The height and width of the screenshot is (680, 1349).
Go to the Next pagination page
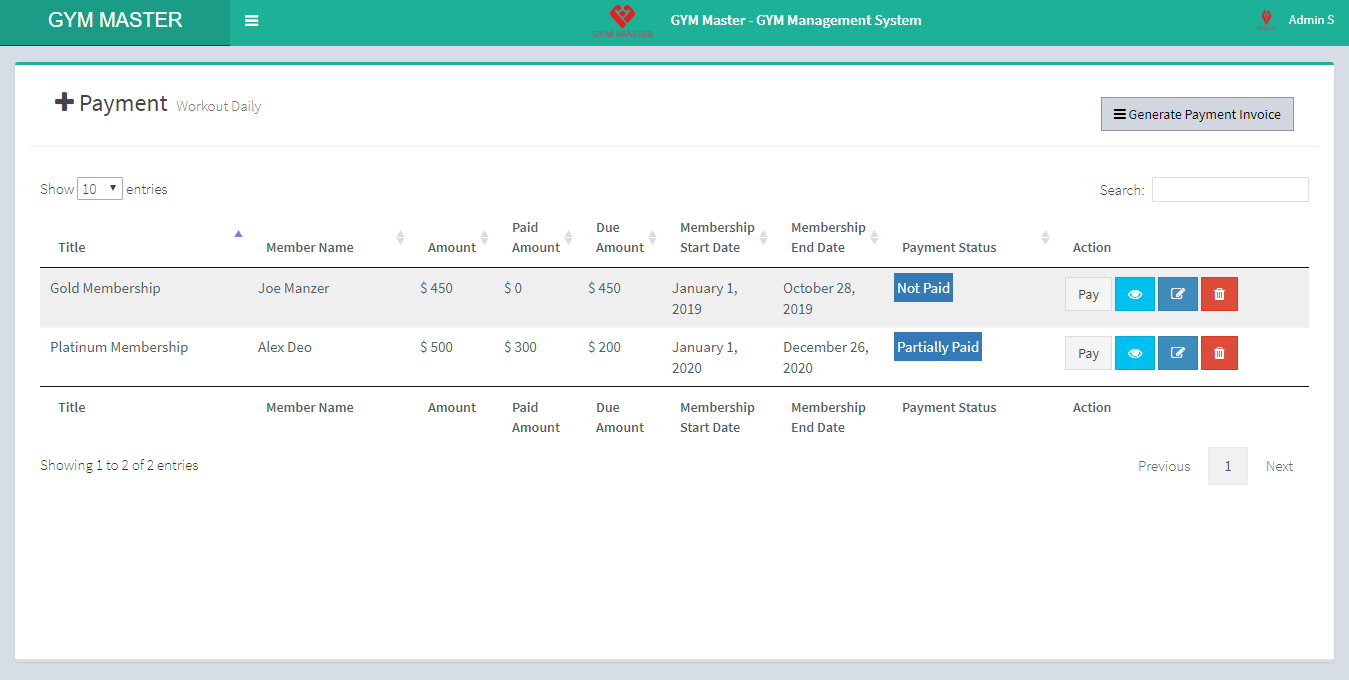click(1279, 466)
